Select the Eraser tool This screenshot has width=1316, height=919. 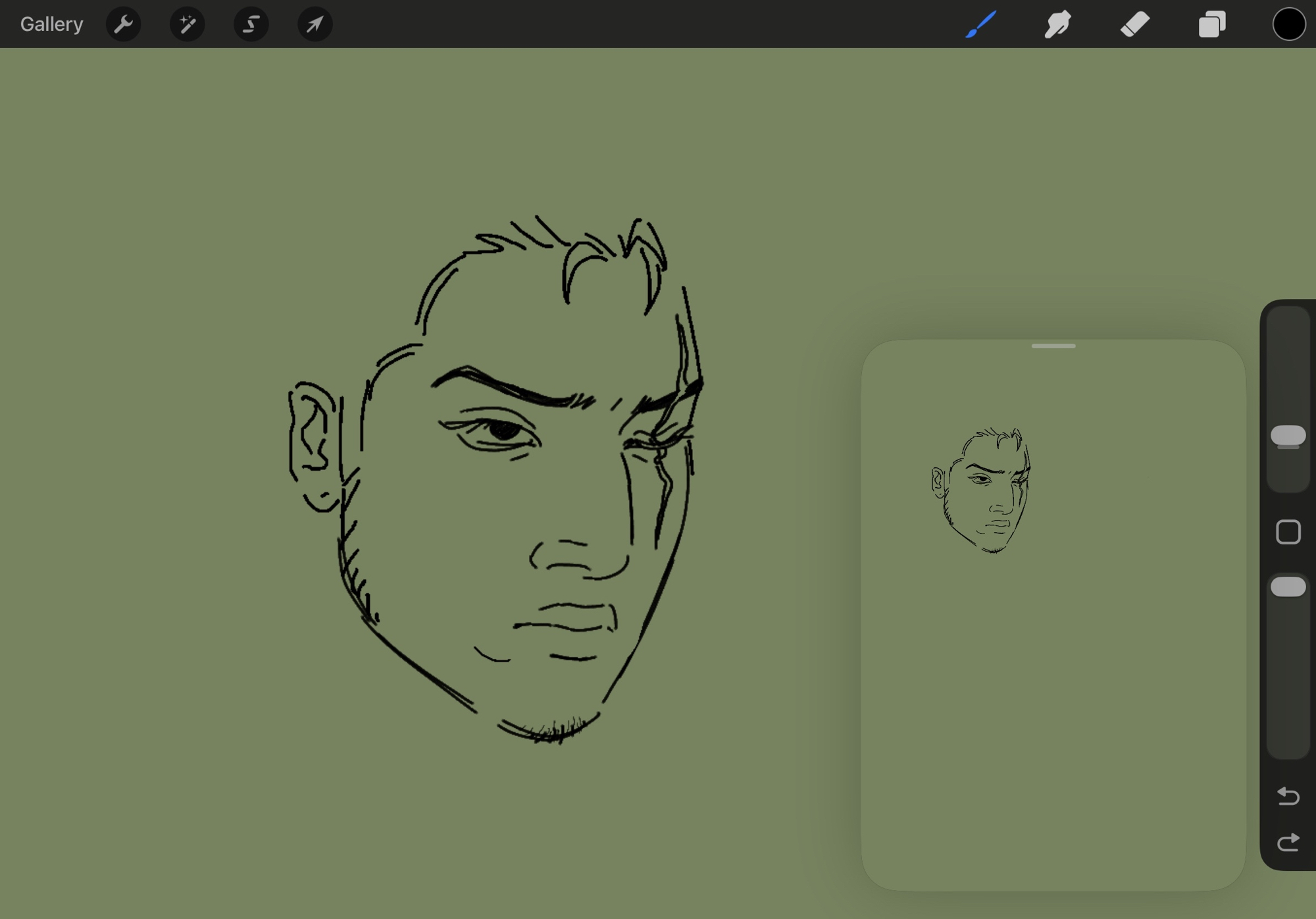tap(1135, 24)
